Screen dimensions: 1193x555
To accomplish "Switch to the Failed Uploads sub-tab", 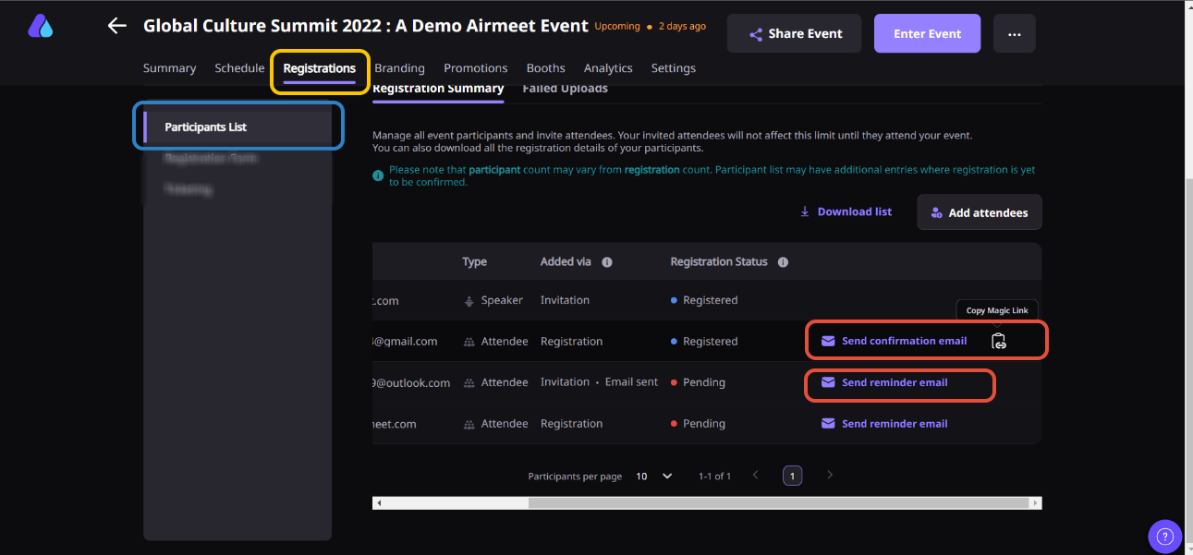I will click(565, 89).
